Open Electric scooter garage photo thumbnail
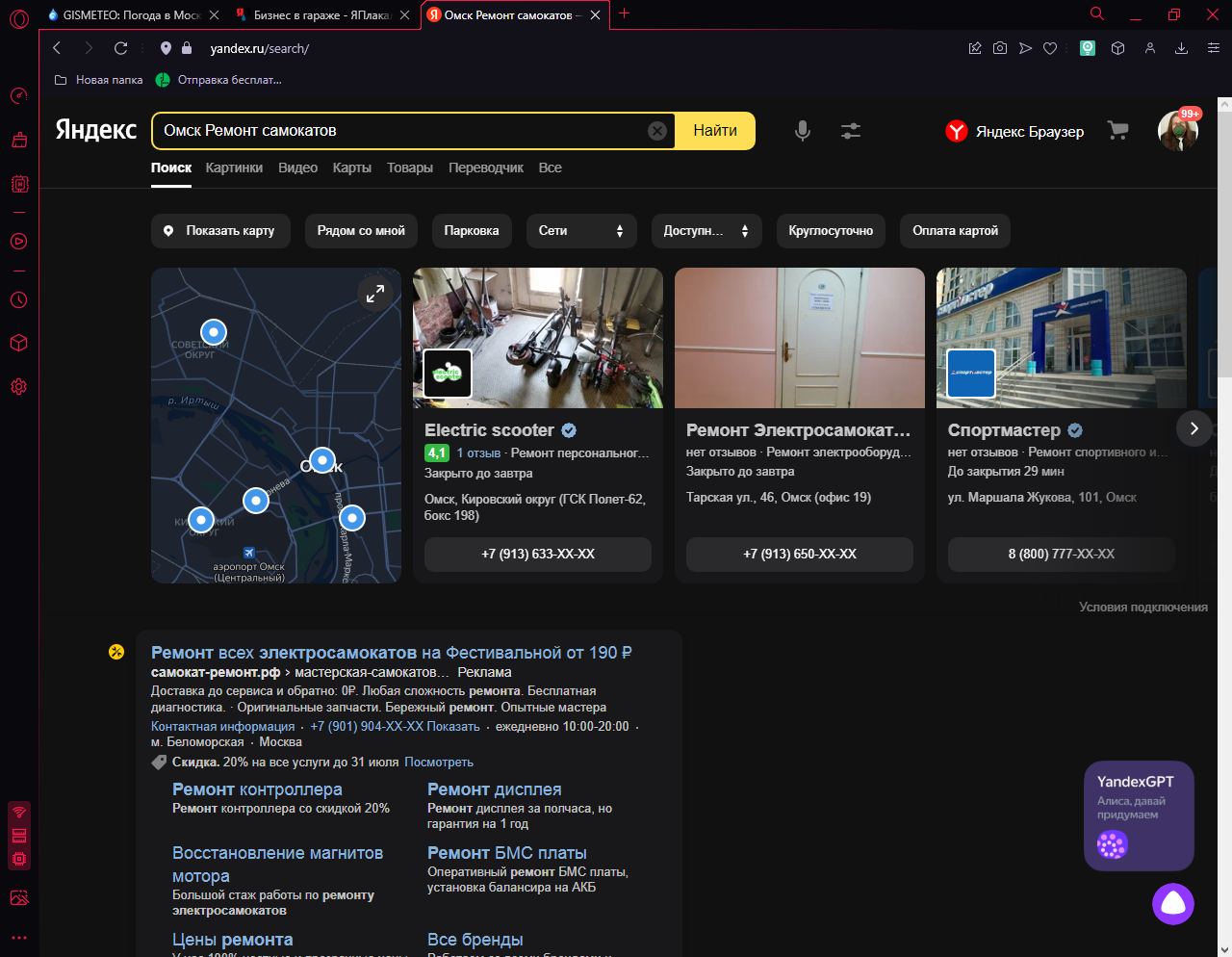Screen dimensions: 1232x957 click(x=538, y=338)
